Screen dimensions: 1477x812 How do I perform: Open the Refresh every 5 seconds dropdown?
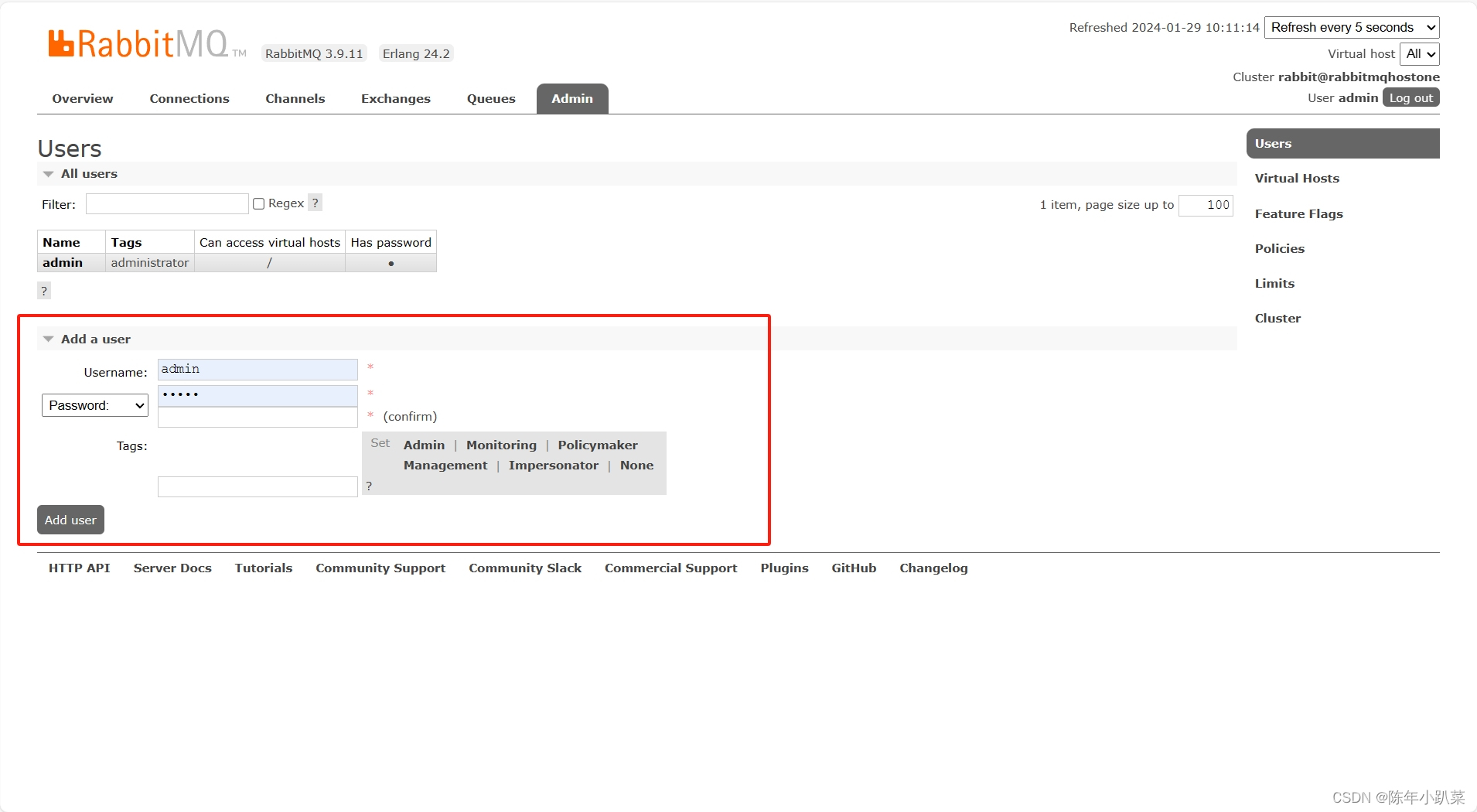[x=1352, y=27]
